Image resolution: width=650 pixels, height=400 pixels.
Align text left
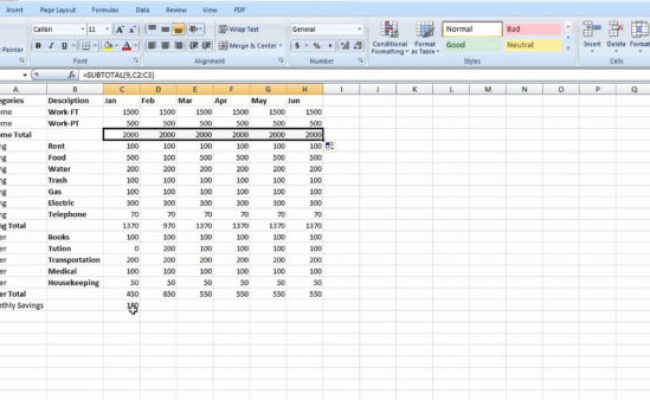click(x=152, y=46)
